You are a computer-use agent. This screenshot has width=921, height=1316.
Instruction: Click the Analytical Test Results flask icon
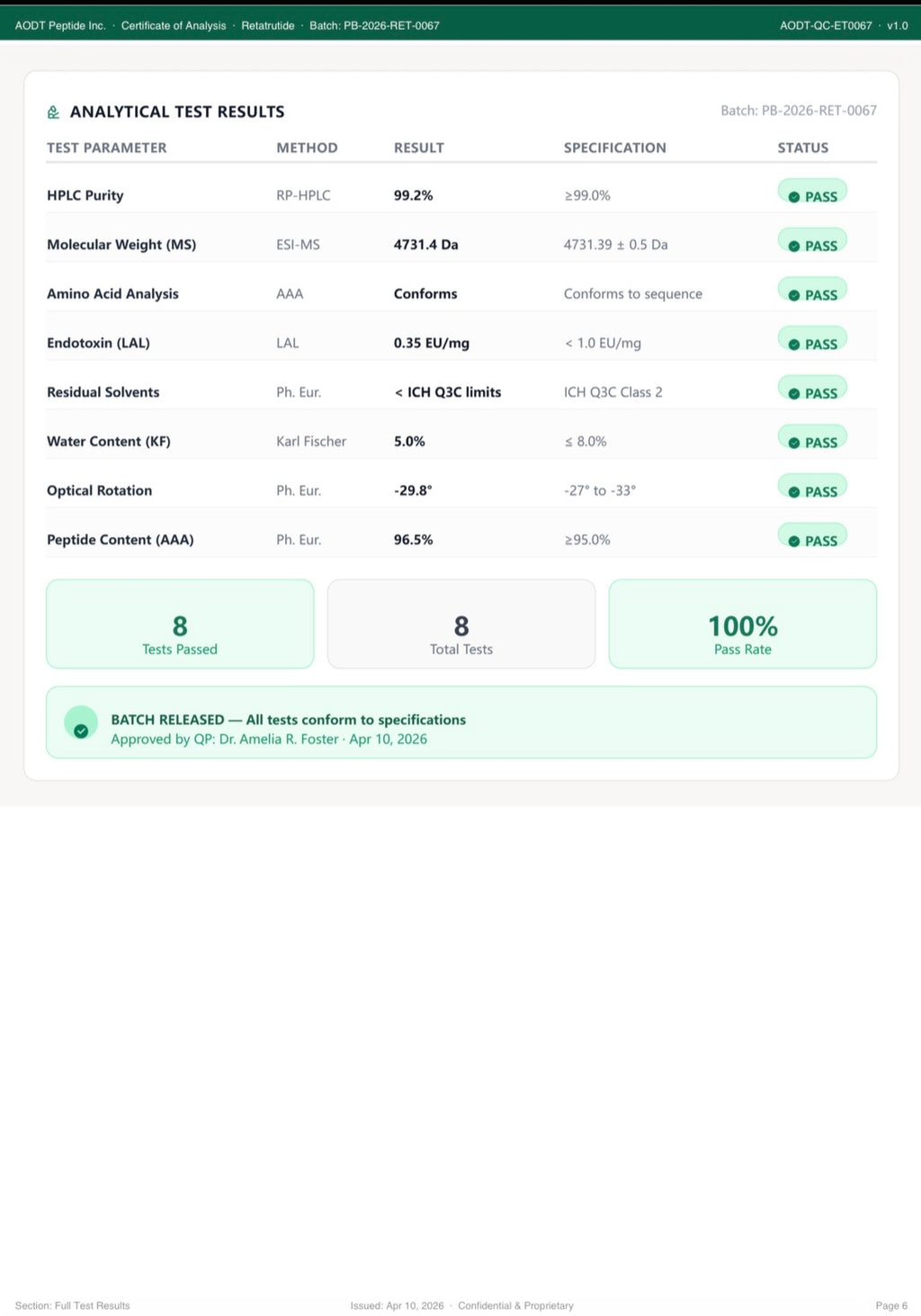click(x=53, y=112)
